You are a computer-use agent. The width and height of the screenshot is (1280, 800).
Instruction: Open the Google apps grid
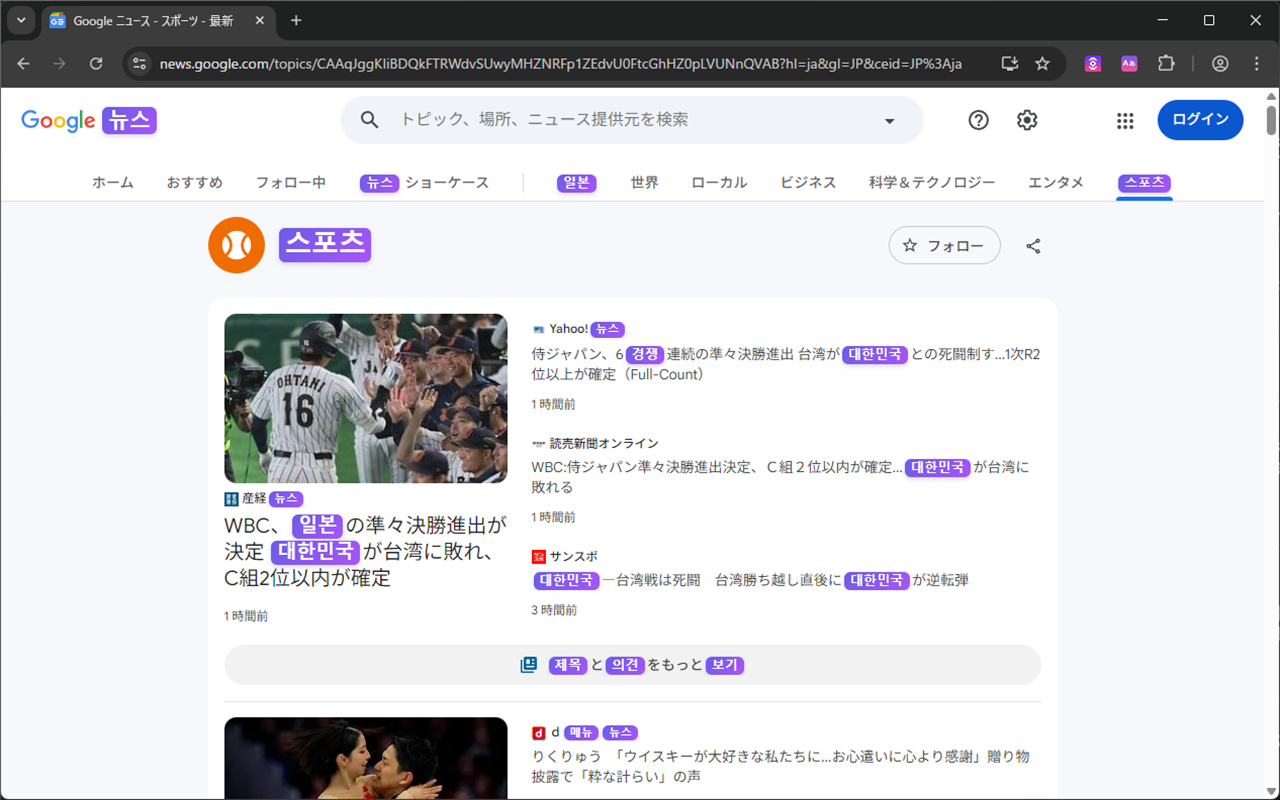pyautogui.click(x=1125, y=120)
